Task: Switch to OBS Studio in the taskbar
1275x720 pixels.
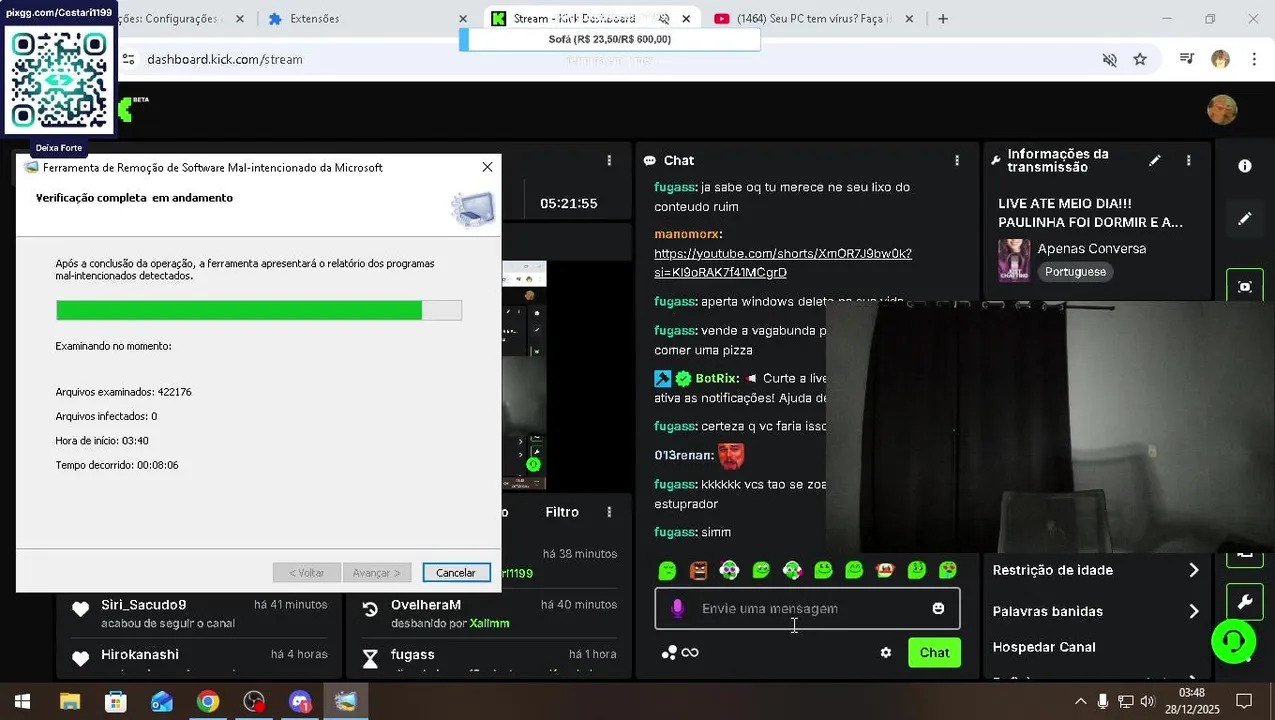Action: pos(254,702)
